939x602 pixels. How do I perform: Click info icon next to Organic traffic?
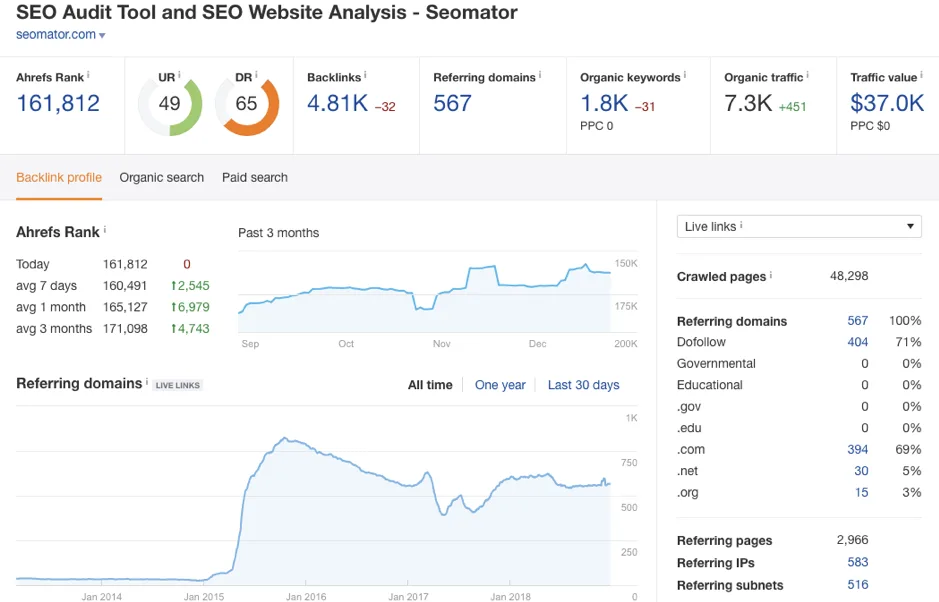coord(807,75)
